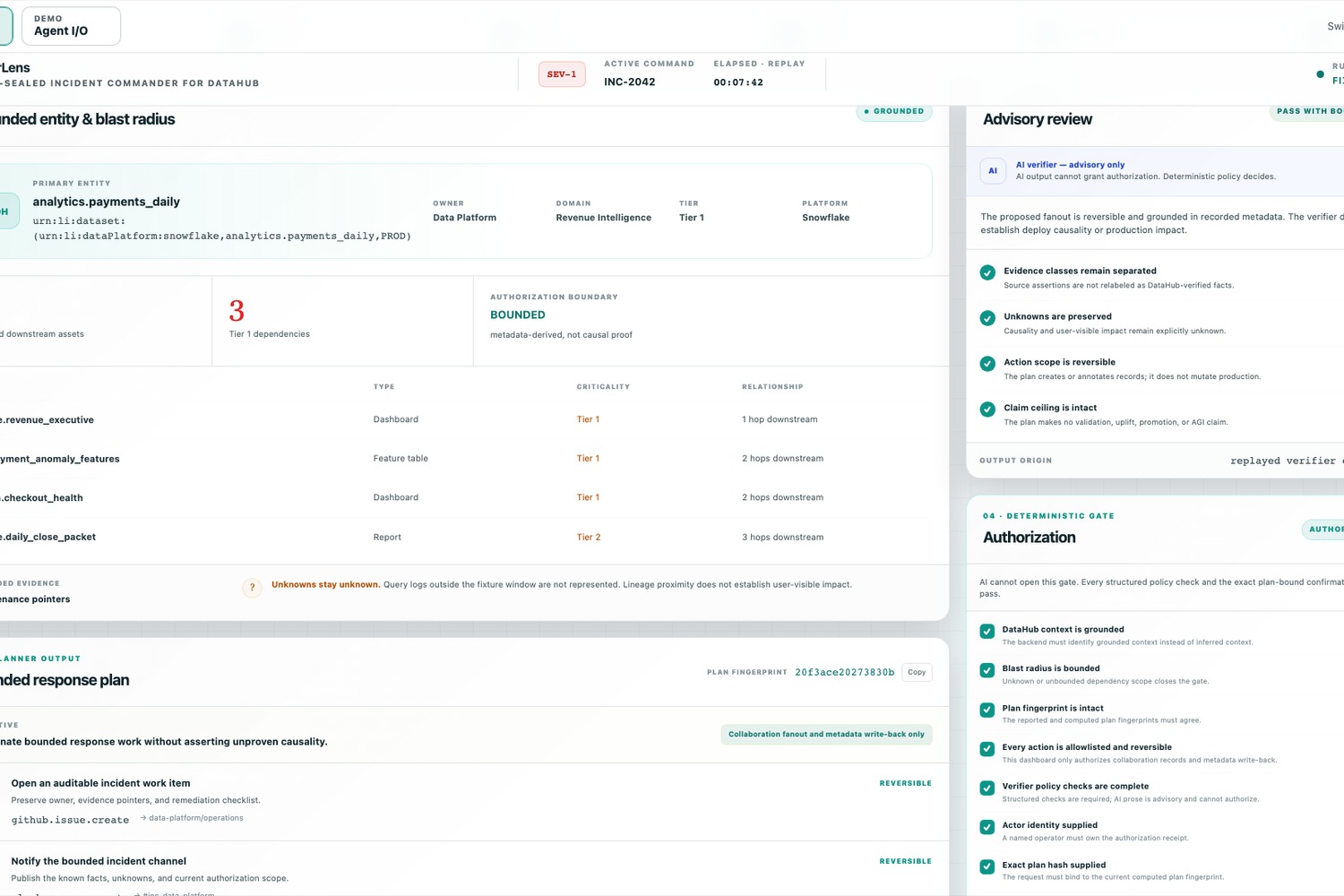1344x896 pixels.
Task: Click REVERSIBLE tag for open incident work item
Action: coord(905,783)
